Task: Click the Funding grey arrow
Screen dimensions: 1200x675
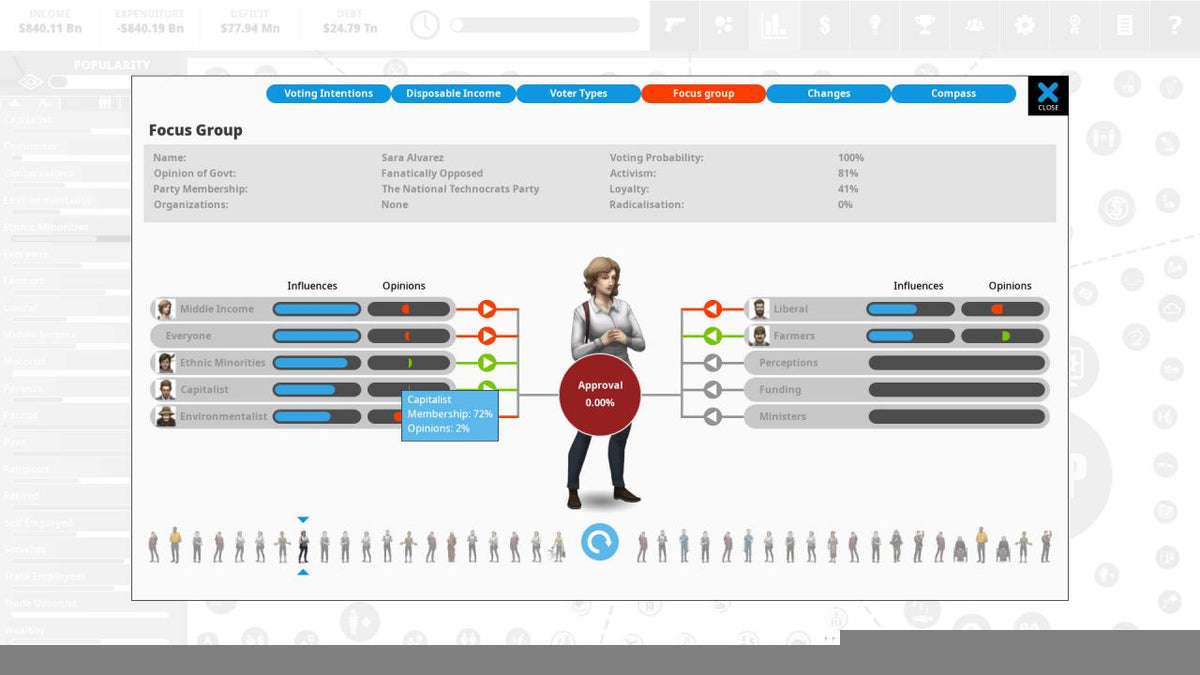Action: click(712, 390)
